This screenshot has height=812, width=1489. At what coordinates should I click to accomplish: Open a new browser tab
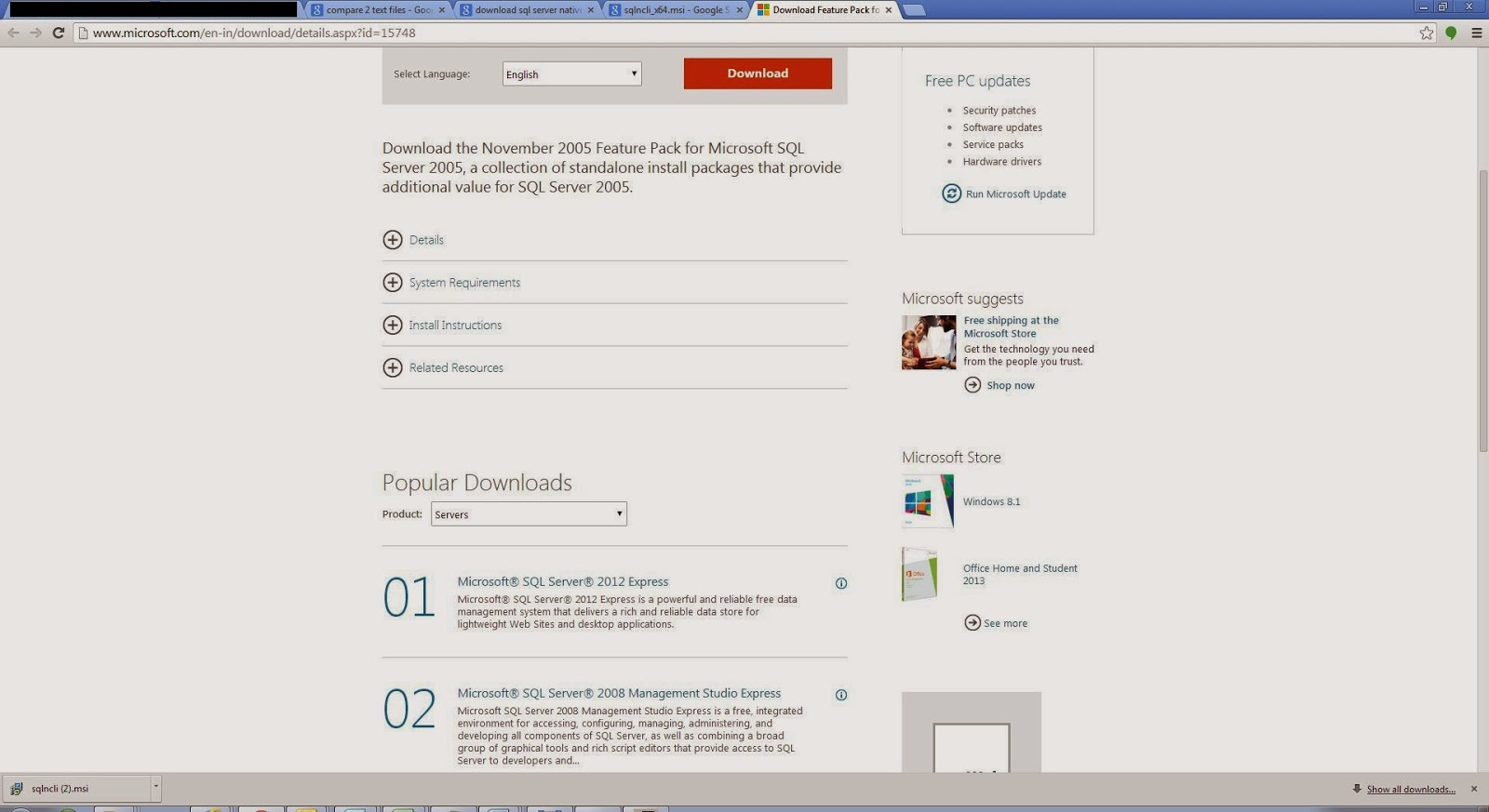tap(914, 10)
